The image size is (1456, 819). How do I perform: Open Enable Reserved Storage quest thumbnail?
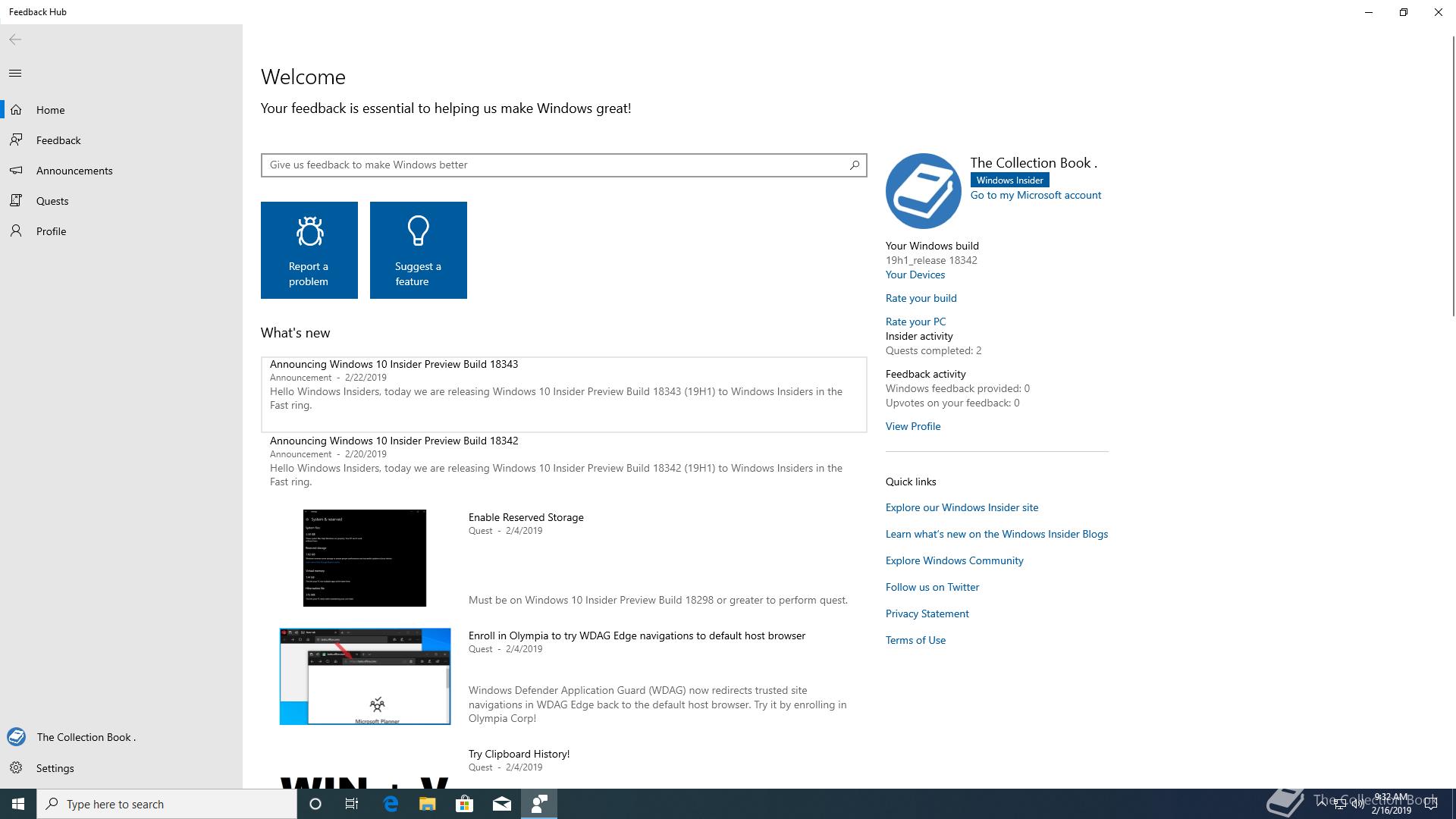365,558
